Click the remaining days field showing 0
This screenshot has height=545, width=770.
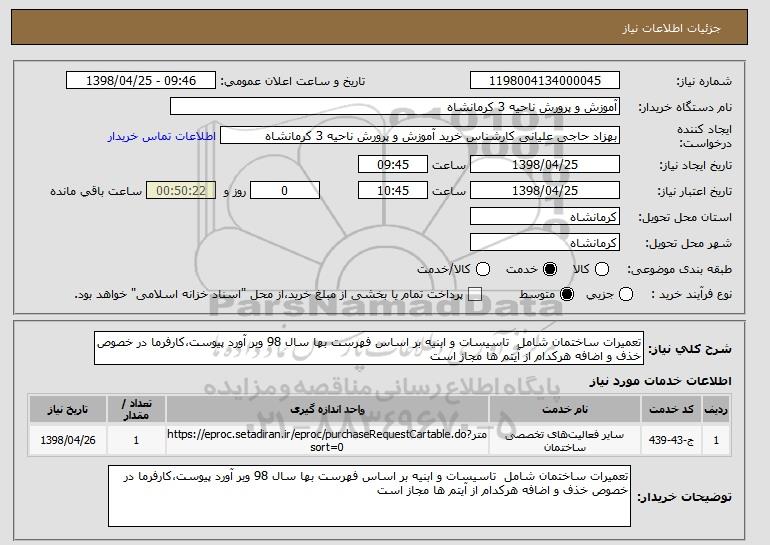tap(285, 191)
